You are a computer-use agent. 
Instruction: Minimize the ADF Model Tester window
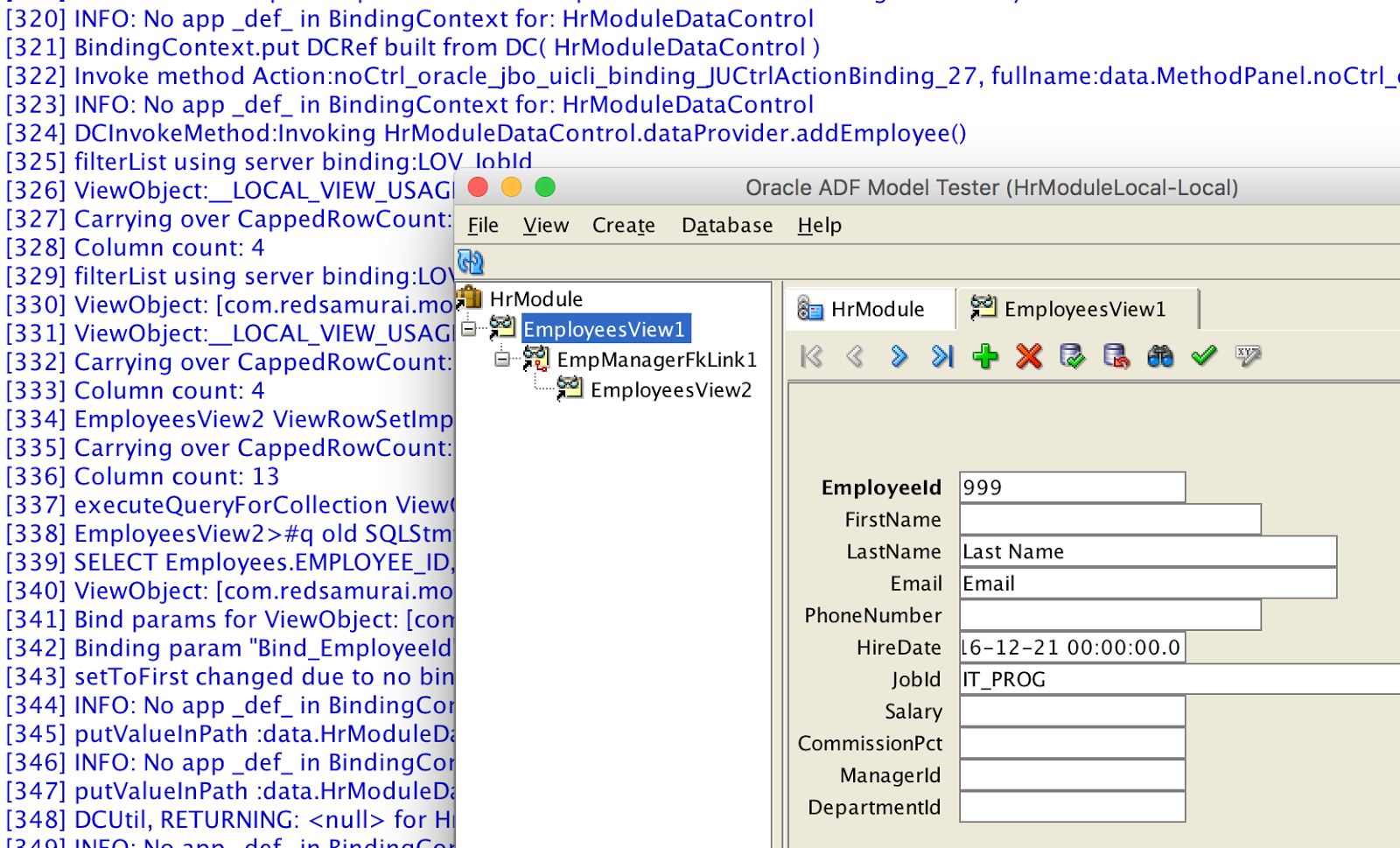click(512, 187)
